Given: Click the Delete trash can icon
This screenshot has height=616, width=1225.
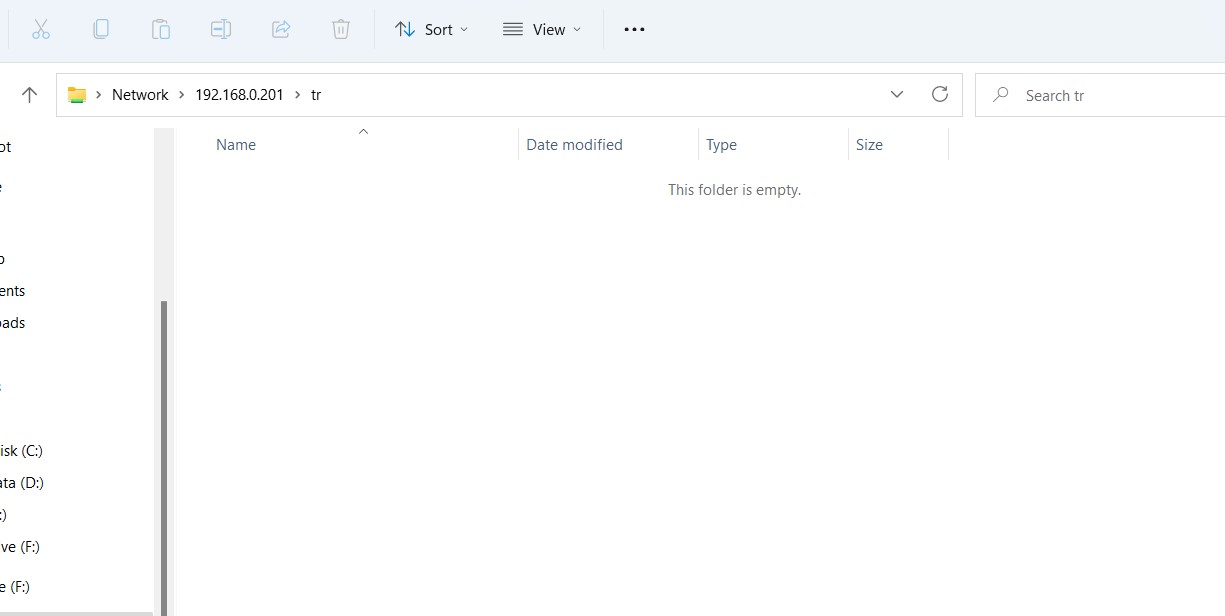Looking at the screenshot, I should pos(341,30).
